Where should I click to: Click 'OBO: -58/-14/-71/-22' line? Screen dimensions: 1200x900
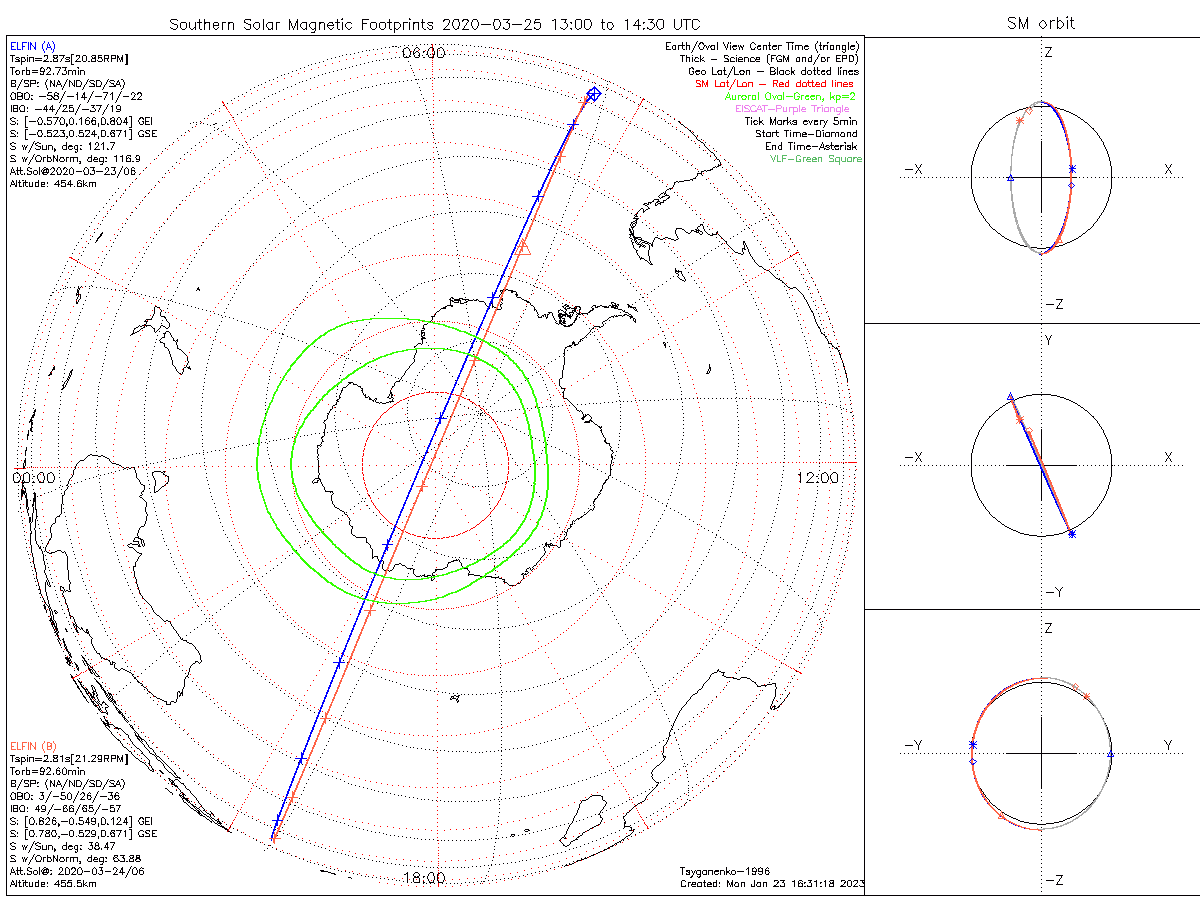point(76,96)
